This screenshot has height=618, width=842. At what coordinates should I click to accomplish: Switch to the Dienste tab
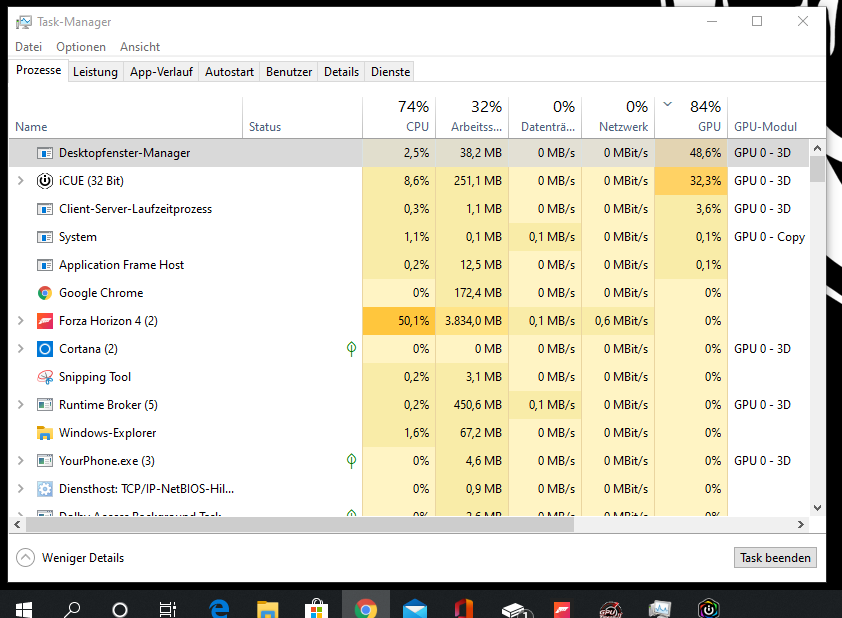pyautogui.click(x=390, y=72)
